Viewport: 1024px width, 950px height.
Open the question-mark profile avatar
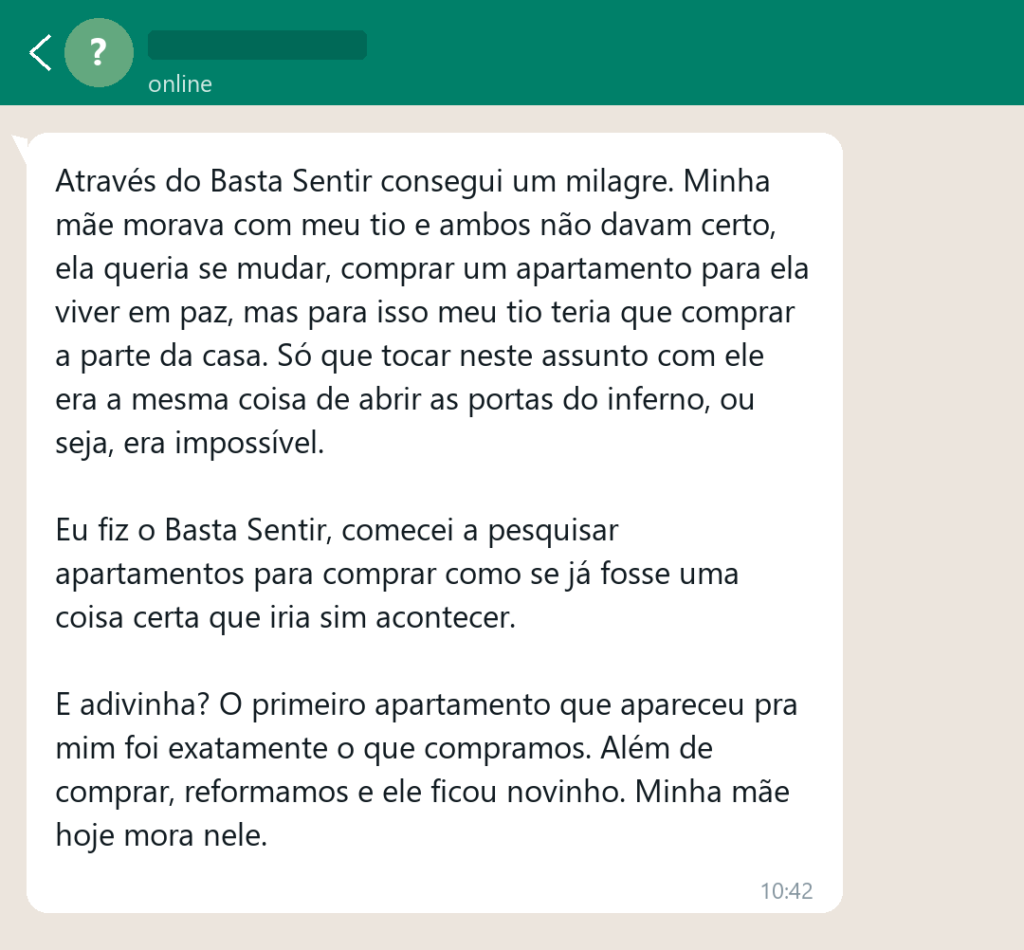coord(99,52)
